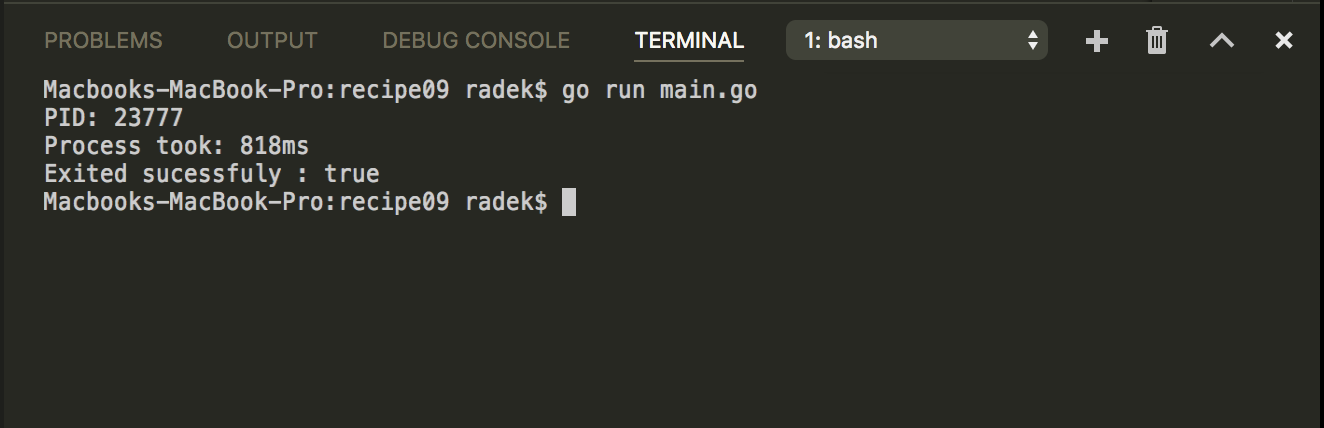Viewport: 1324px width, 428px height.
Task: Click 'main.go' in the go run command
Action: tap(708, 91)
